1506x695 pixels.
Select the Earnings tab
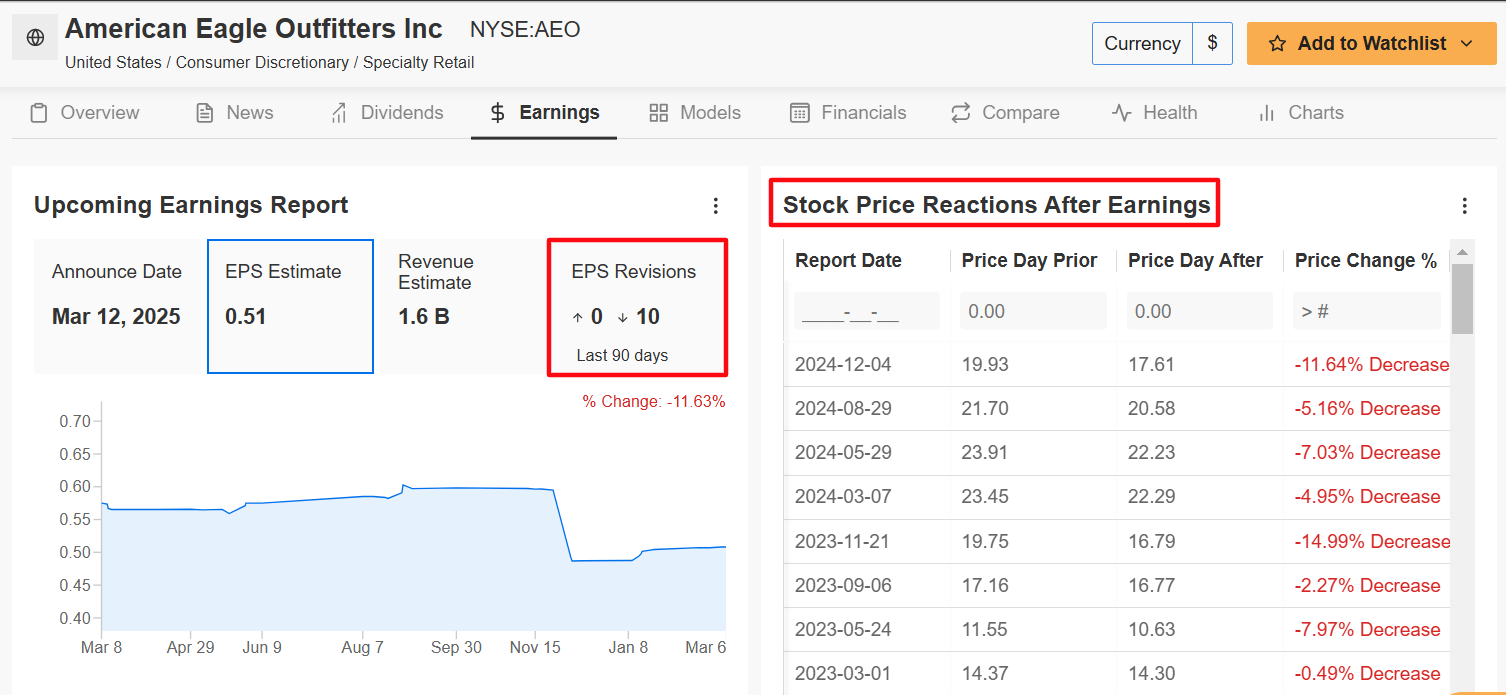[x=544, y=113]
